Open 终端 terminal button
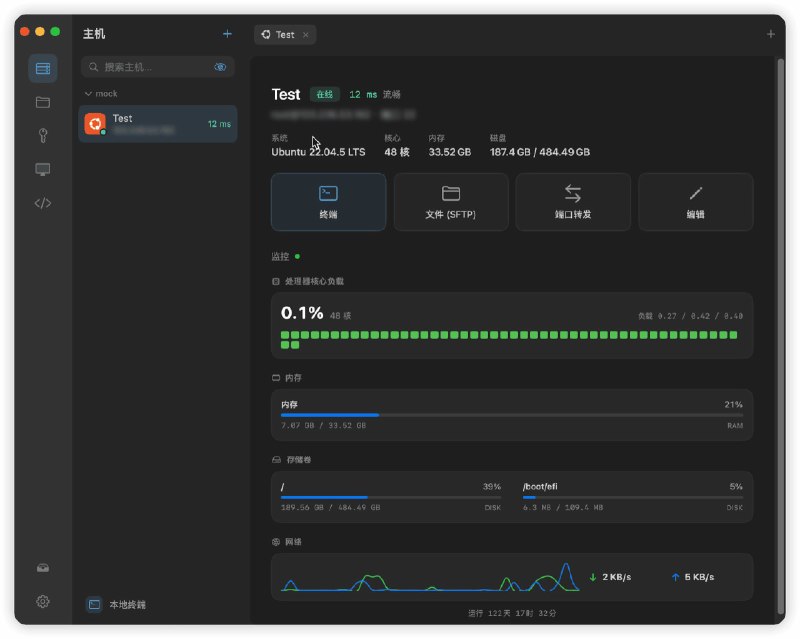The image size is (800, 639). tap(328, 202)
